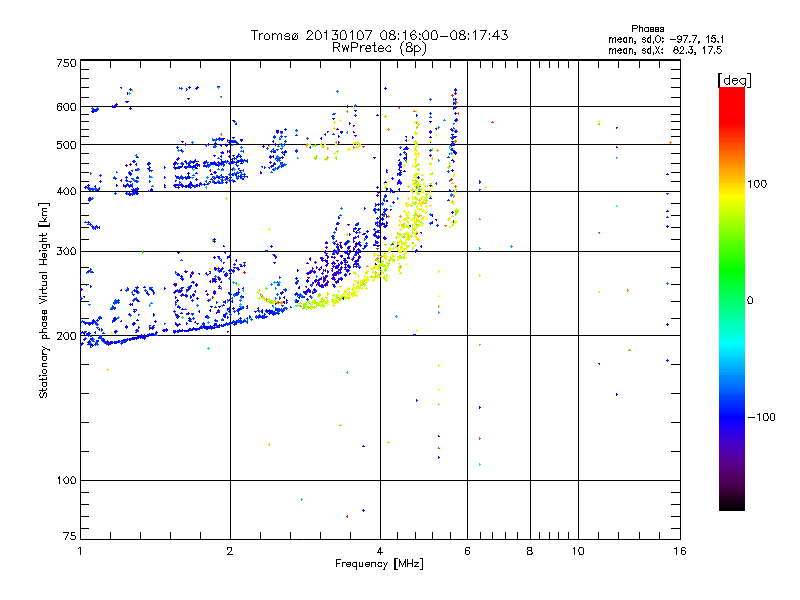Click the '[deg]' colorbar unit label
Viewport: 800px width, 600px height.
coord(734,80)
